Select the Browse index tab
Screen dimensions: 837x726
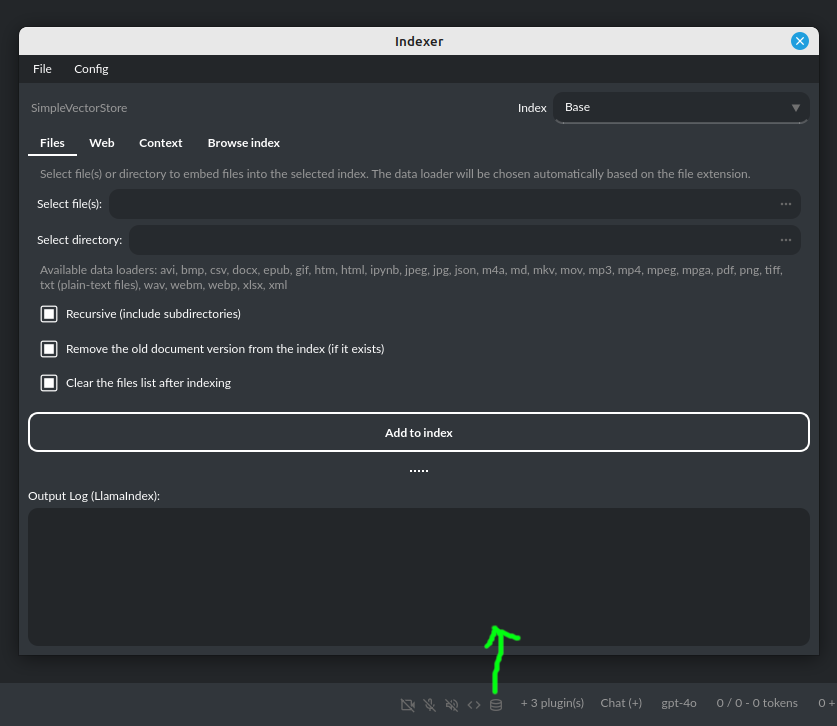point(243,143)
